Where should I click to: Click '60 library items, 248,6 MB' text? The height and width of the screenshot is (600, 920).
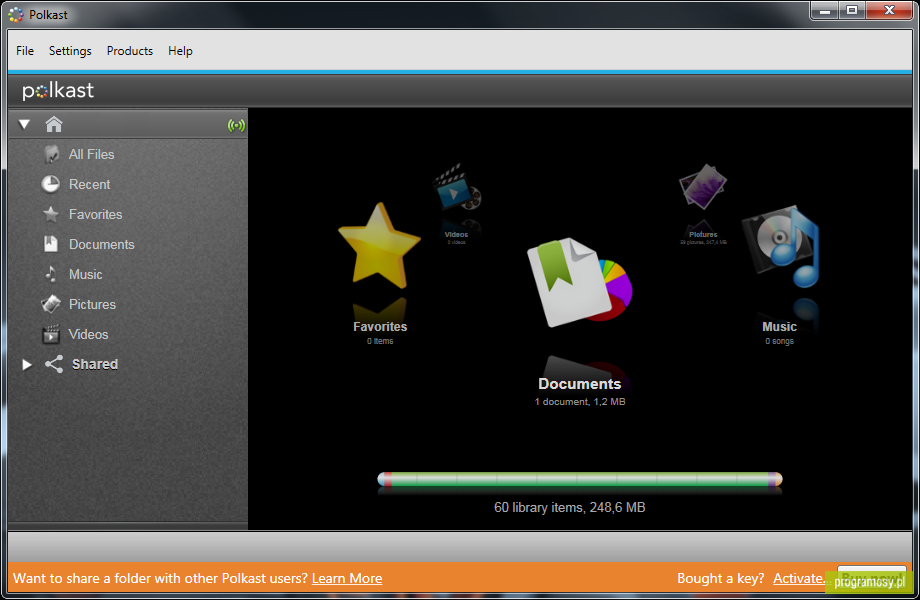(570, 507)
